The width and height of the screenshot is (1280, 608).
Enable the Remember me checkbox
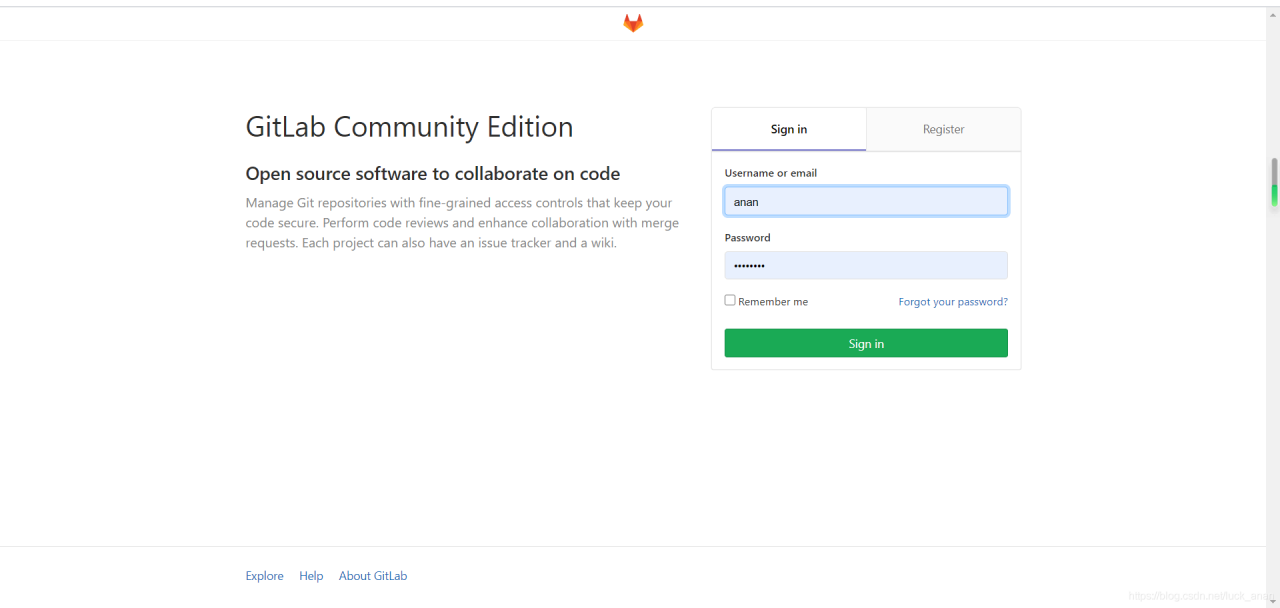[x=730, y=300]
